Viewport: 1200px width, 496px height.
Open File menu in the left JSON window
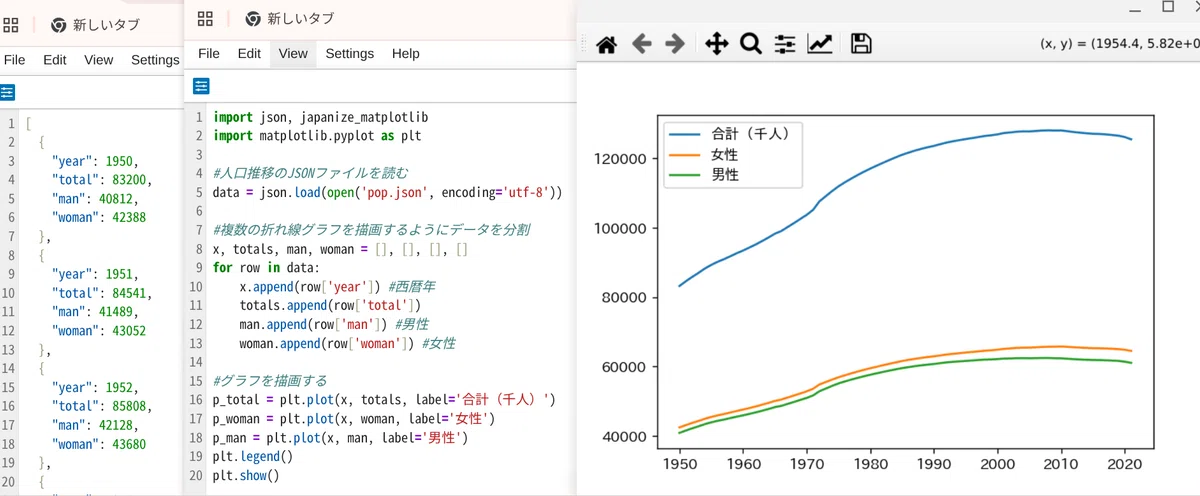[14, 60]
